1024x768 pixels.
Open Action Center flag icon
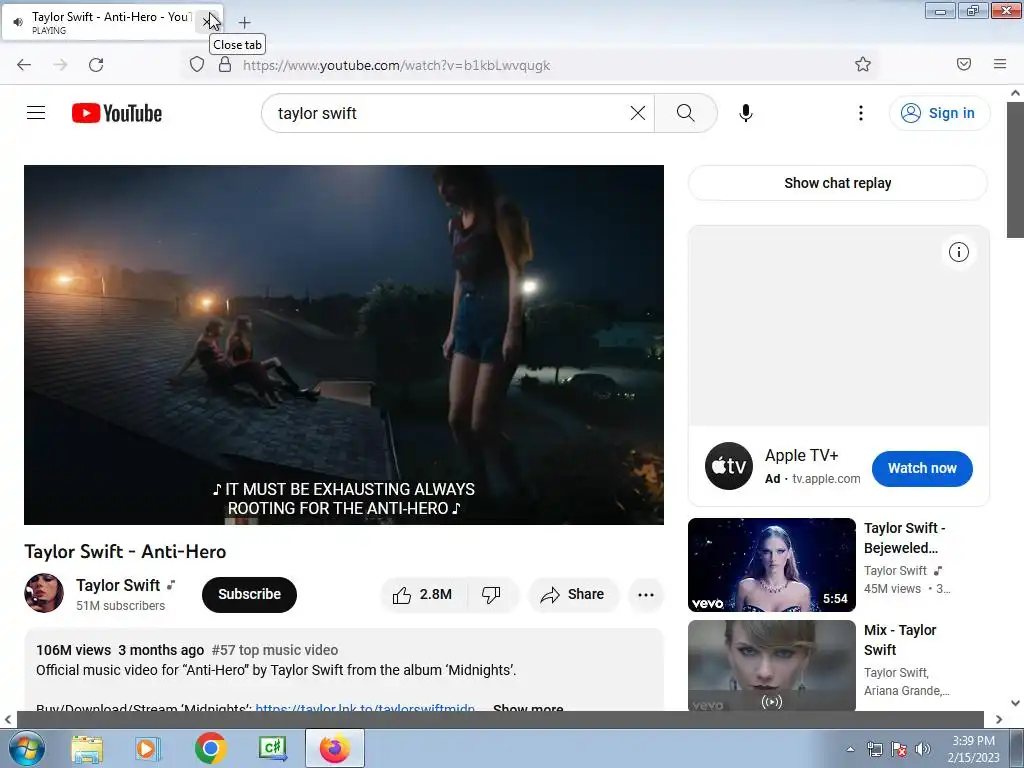899,749
